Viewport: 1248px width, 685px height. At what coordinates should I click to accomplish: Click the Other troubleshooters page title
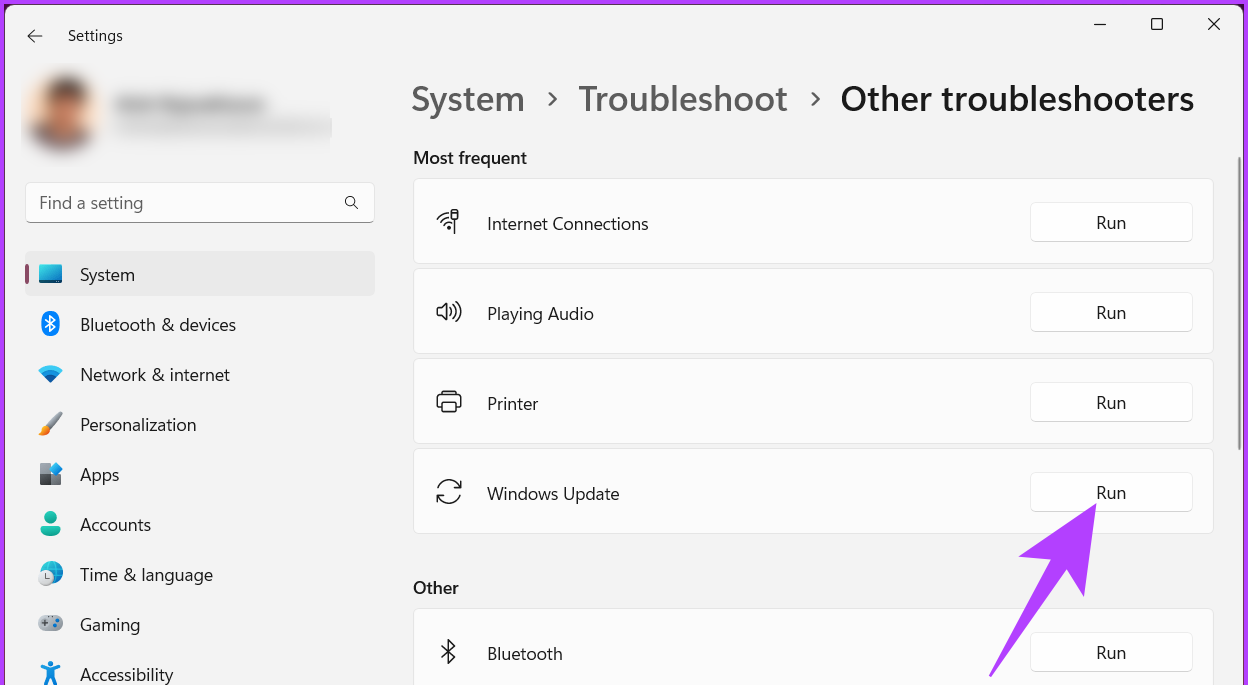[x=1017, y=99]
